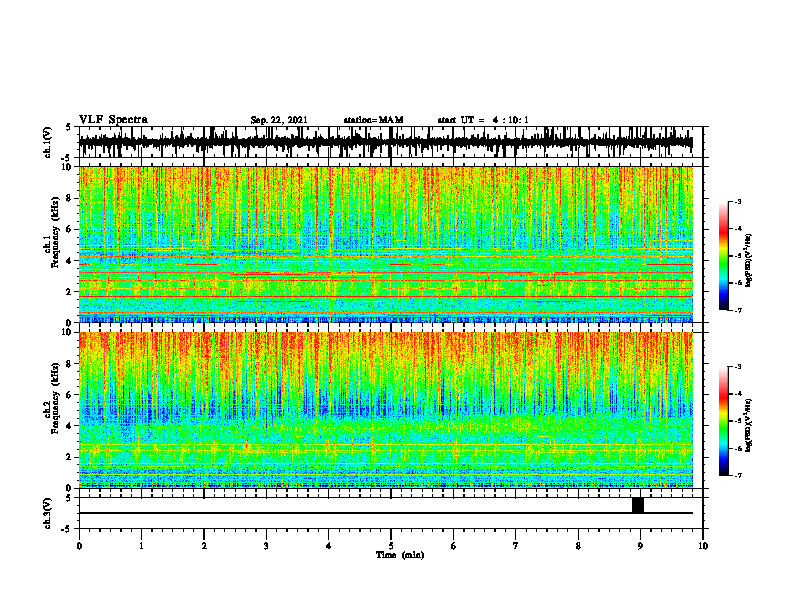The image size is (792, 612).
Task: Click the log(PSD) label beside ch.1 color bar
Action: point(750,261)
